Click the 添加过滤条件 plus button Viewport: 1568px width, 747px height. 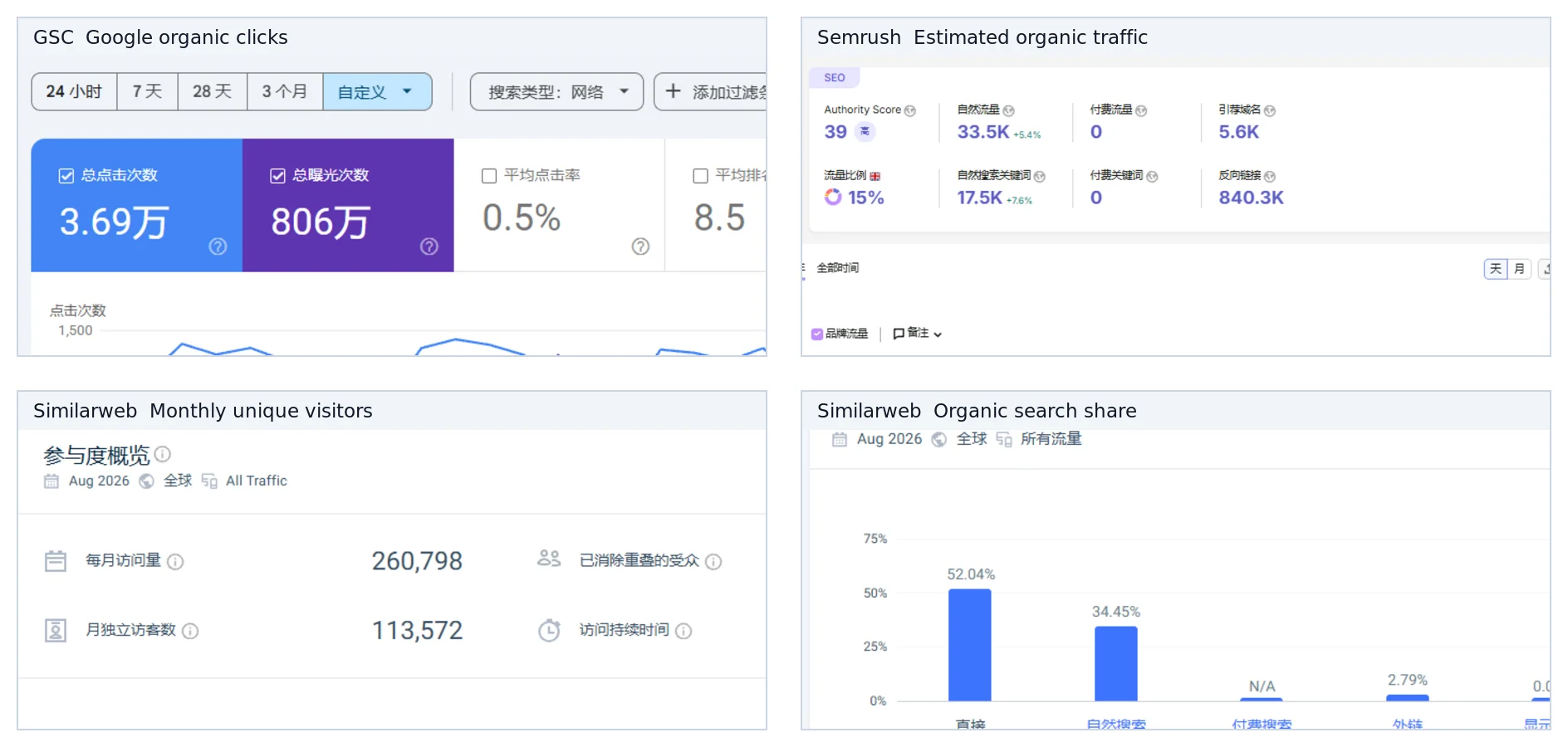click(711, 91)
